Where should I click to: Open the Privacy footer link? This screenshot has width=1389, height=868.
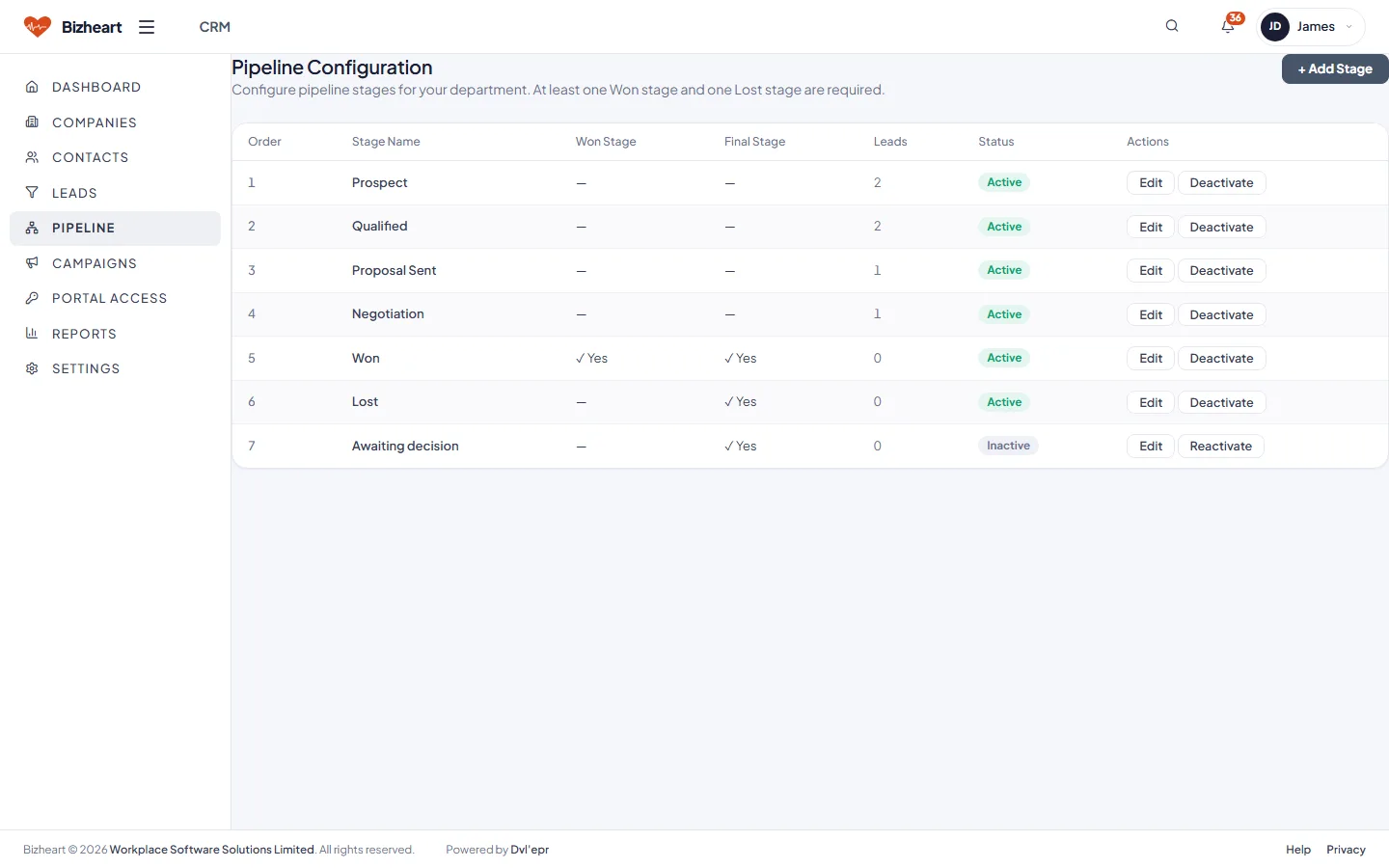click(x=1346, y=850)
